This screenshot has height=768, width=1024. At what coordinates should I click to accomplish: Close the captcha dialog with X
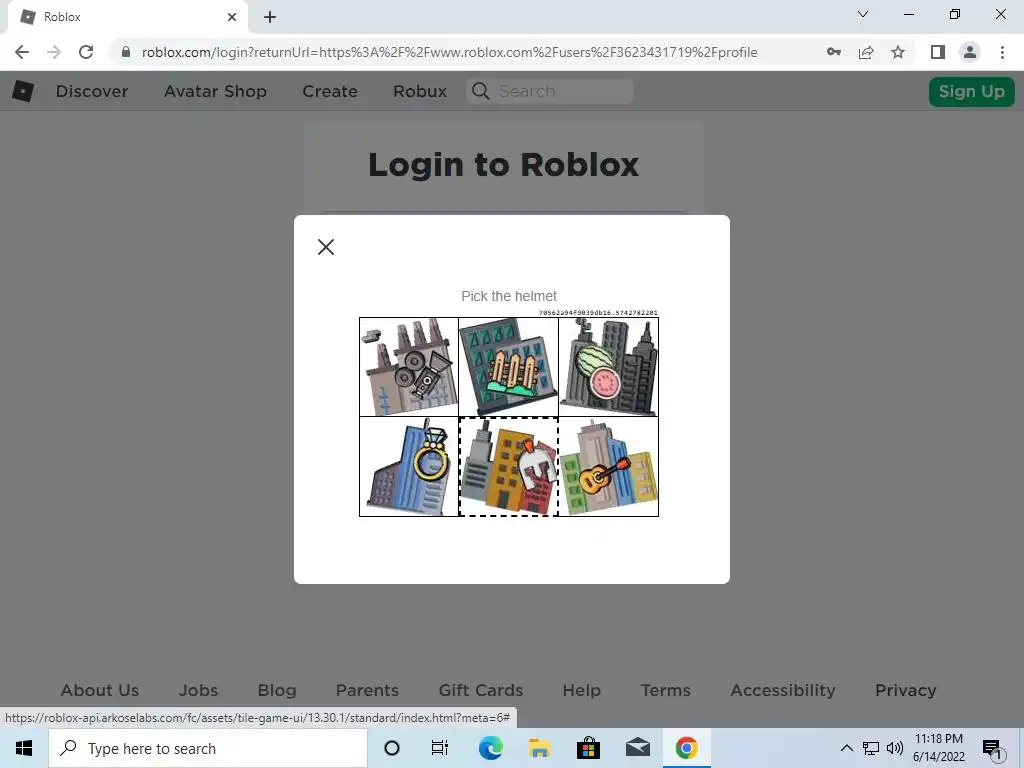(x=326, y=247)
